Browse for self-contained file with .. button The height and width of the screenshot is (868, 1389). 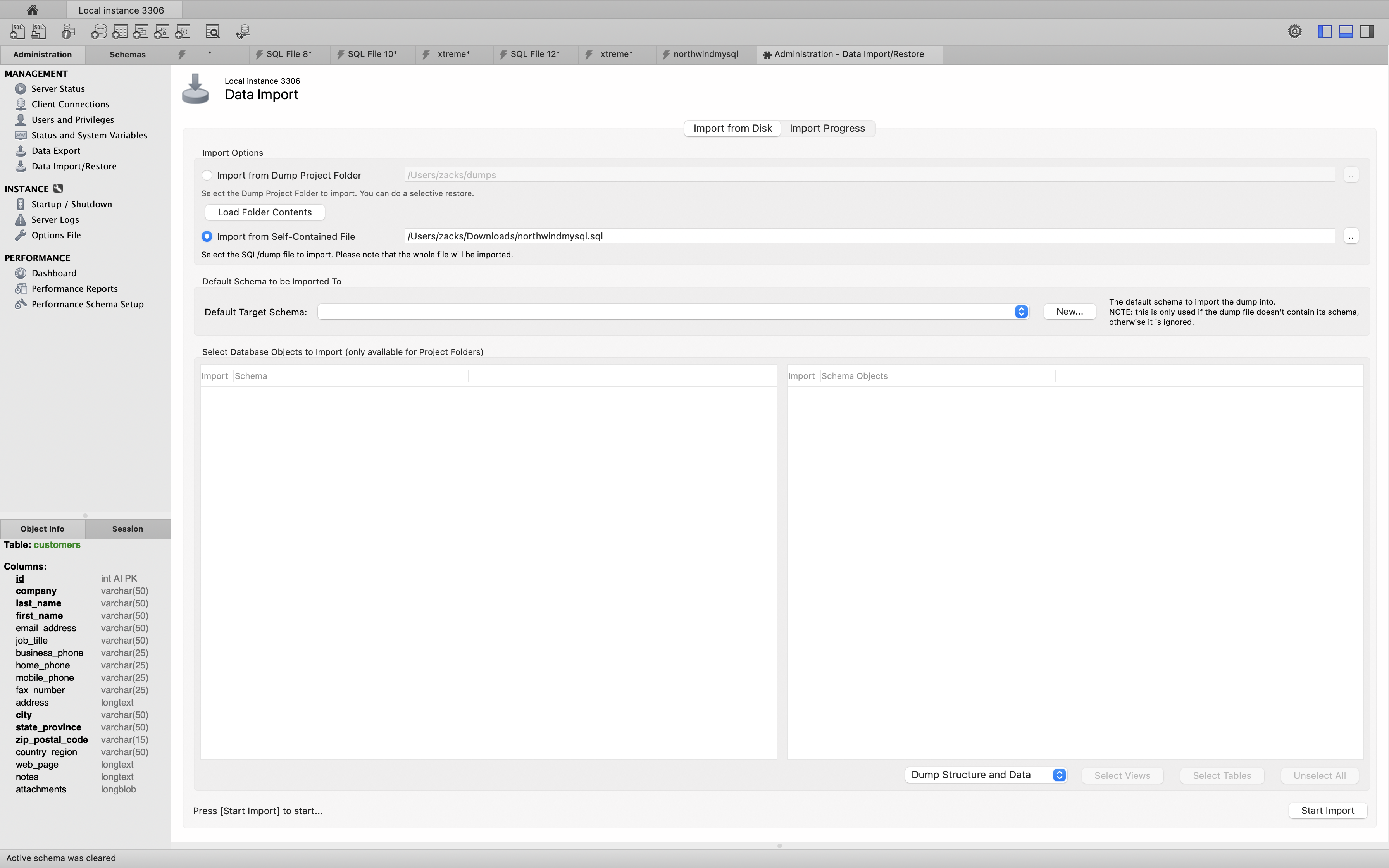coord(1351,236)
